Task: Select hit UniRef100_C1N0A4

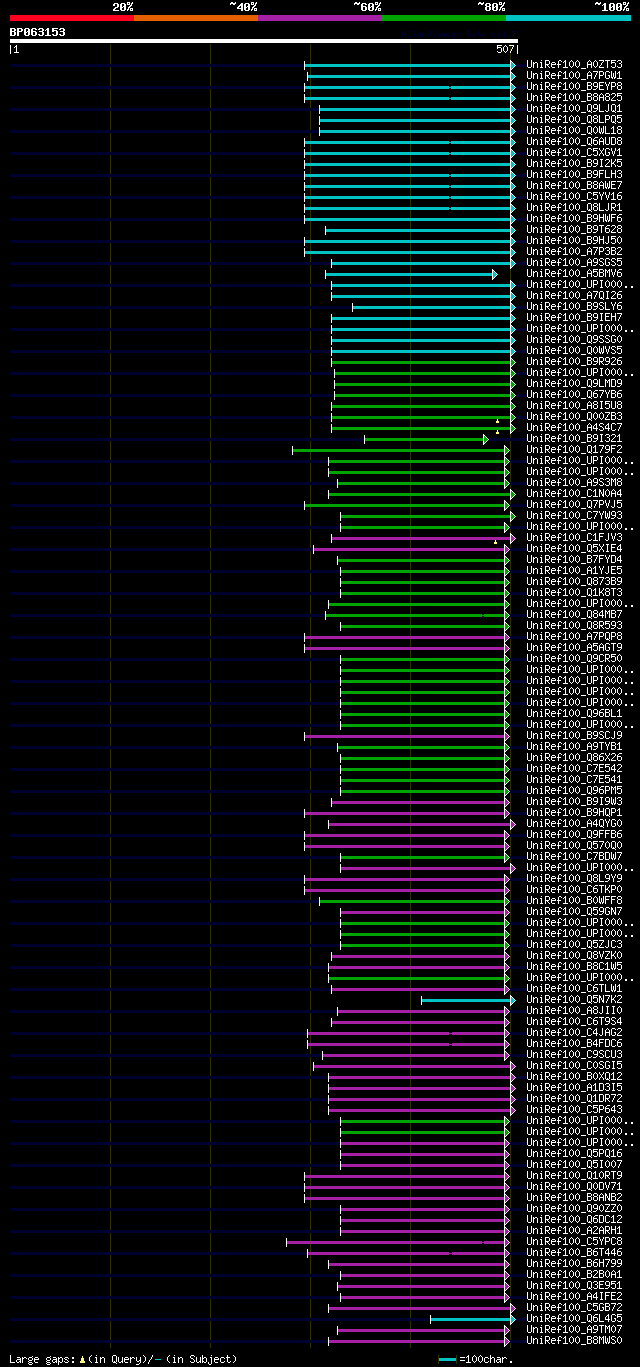Action: [x=574, y=494]
